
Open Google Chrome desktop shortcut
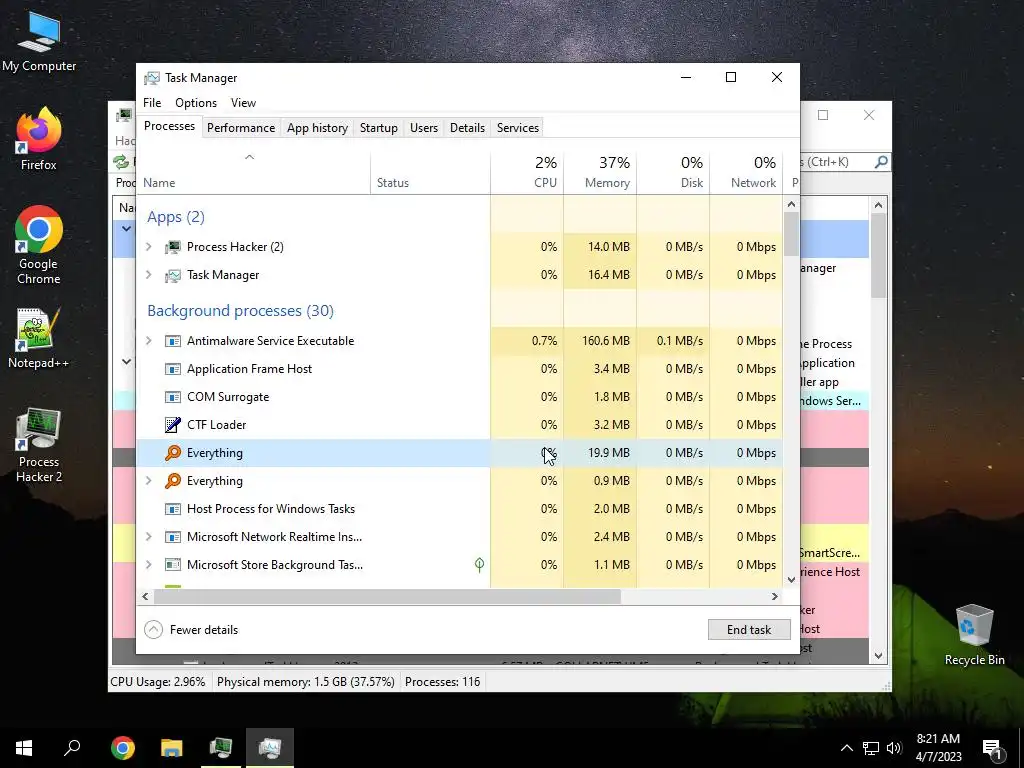click(x=39, y=246)
